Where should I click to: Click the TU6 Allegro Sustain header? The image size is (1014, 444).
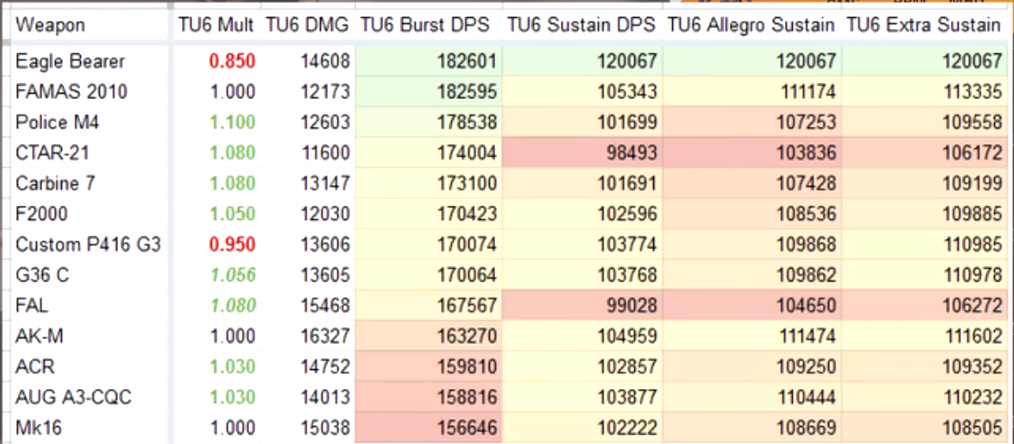(x=751, y=26)
